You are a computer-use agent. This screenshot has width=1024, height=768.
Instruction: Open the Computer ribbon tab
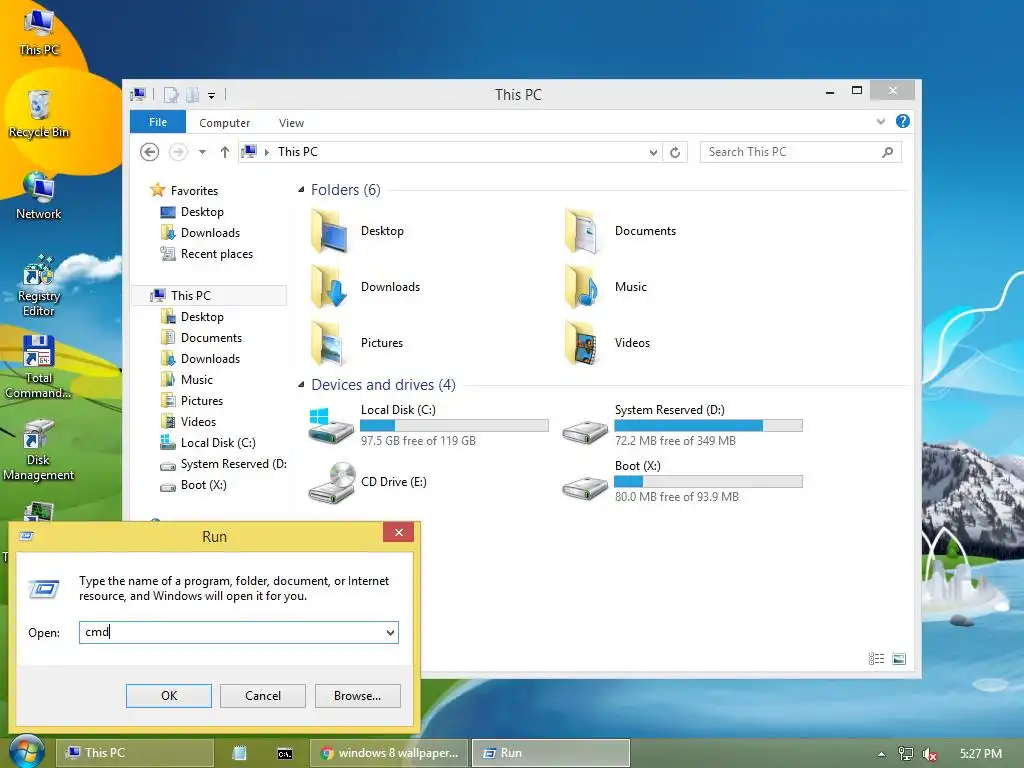coord(225,123)
